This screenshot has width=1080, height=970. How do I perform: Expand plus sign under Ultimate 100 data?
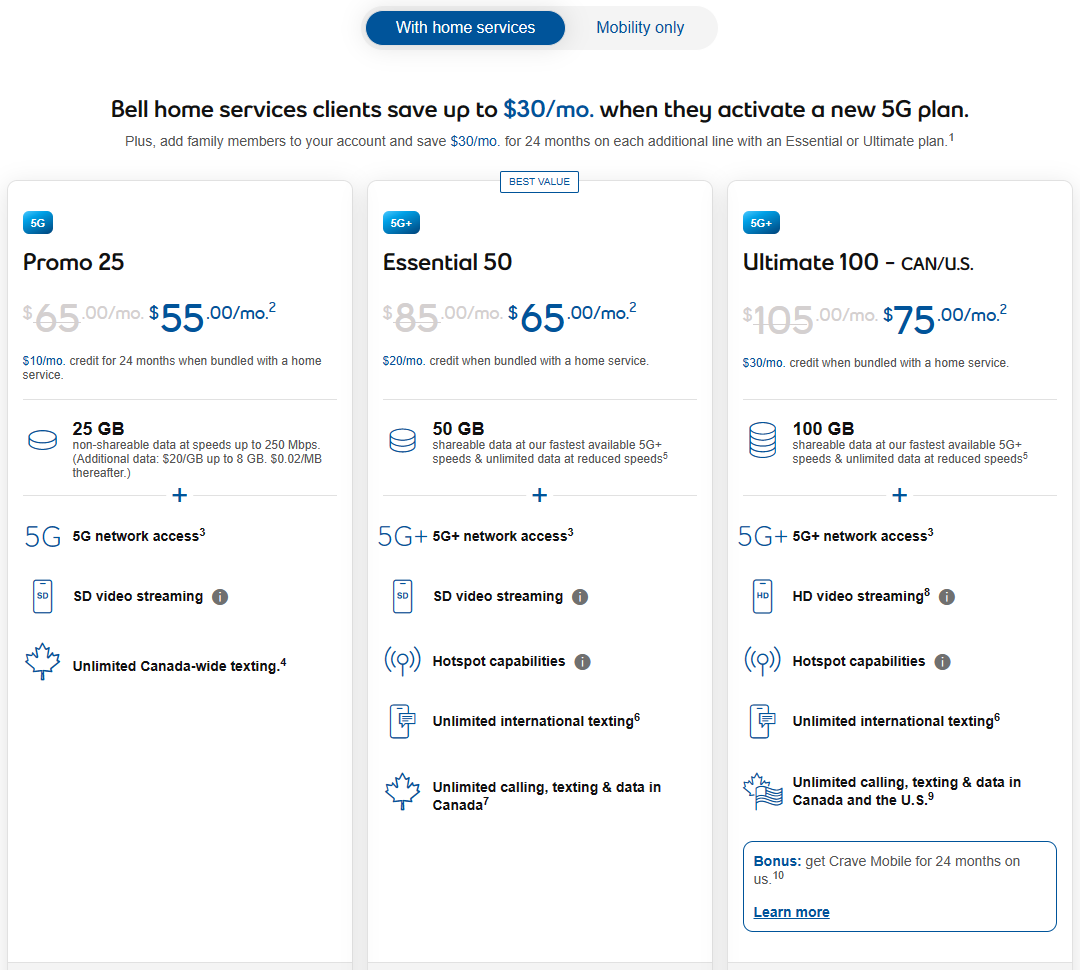tap(900, 495)
